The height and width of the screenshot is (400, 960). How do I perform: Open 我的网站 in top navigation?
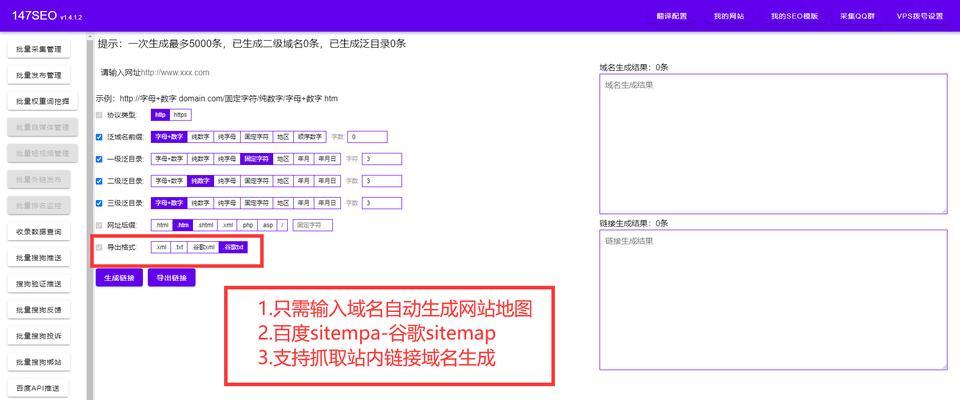(729, 17)
